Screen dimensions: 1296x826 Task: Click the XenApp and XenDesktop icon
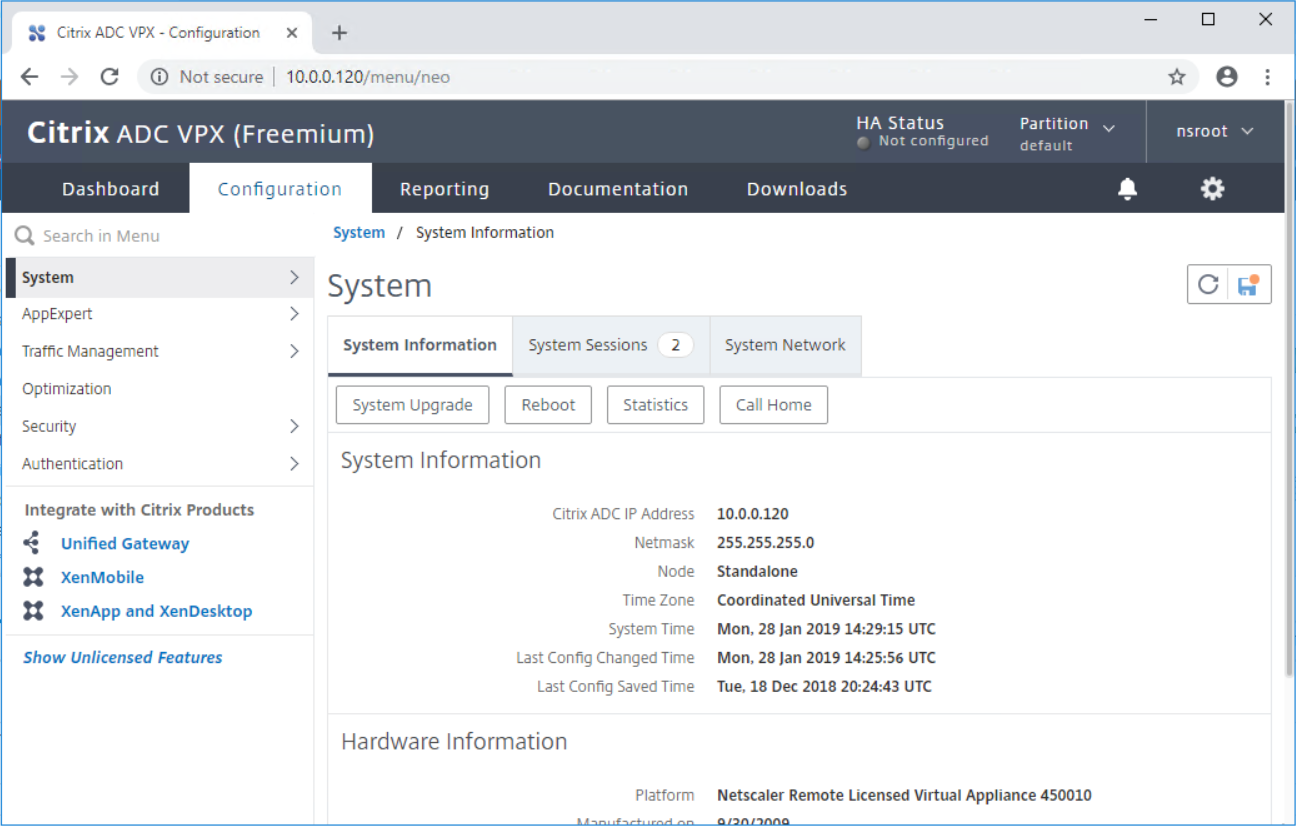pyautogui.click(x=33, y=611)
